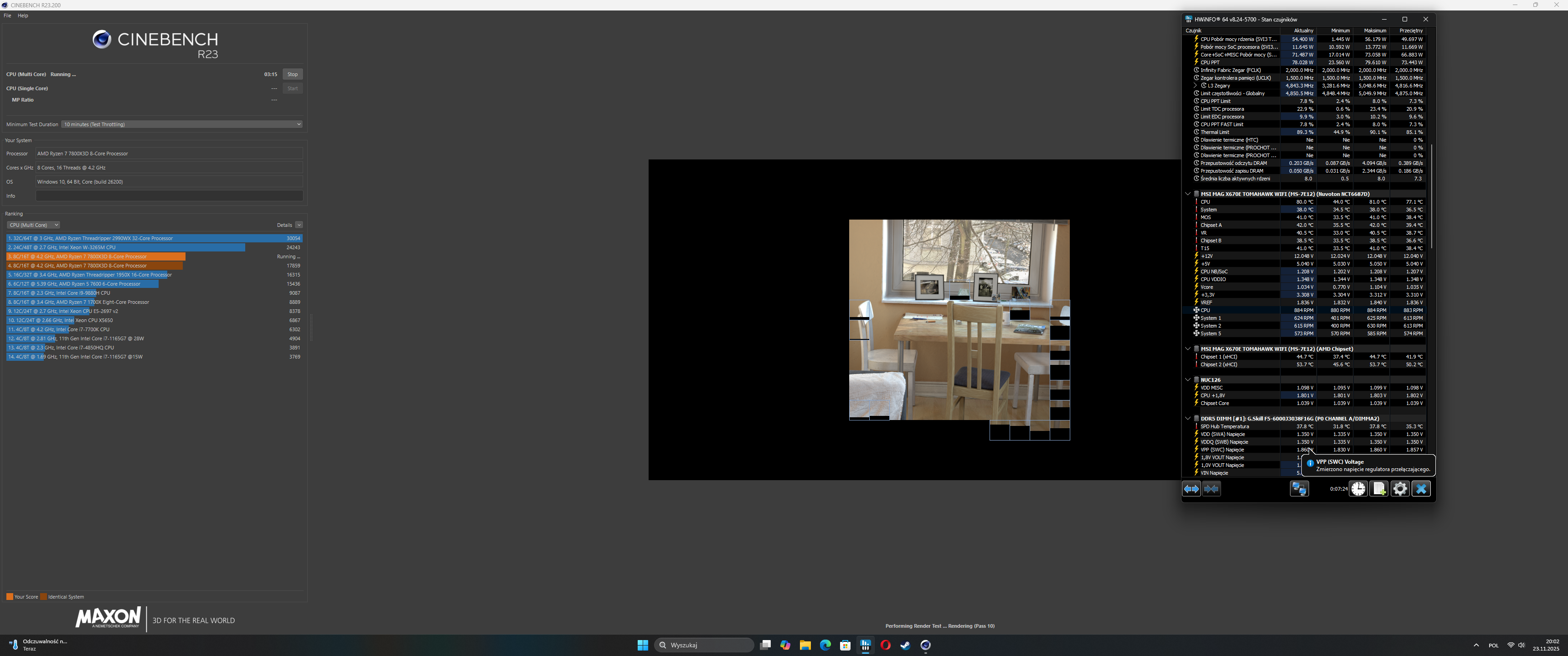Click the Info text field

tap(169, 196)
